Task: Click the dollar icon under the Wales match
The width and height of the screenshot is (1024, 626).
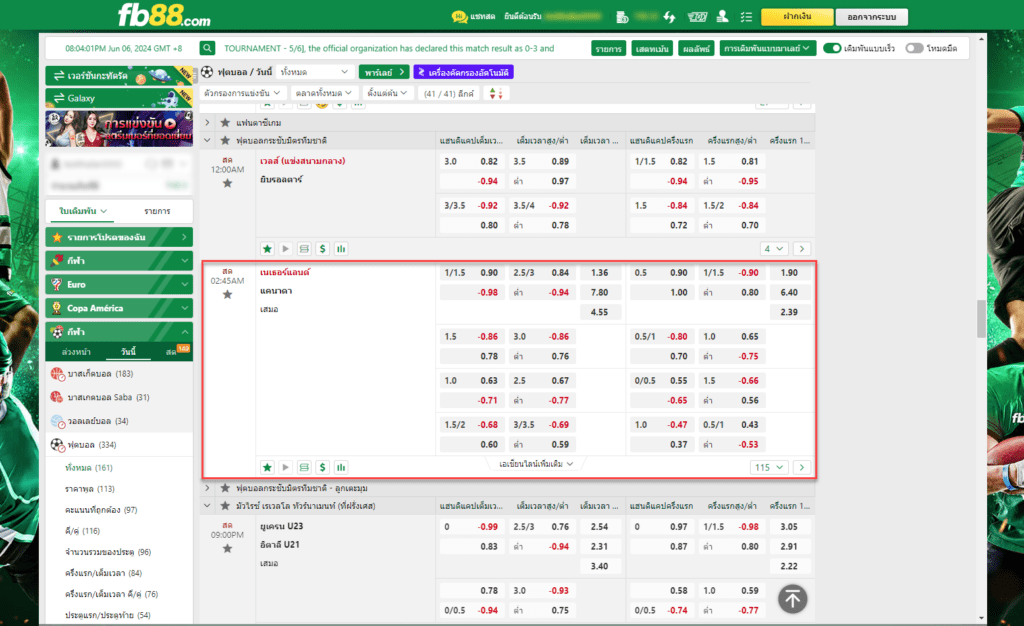Action: tap(323, 249)
